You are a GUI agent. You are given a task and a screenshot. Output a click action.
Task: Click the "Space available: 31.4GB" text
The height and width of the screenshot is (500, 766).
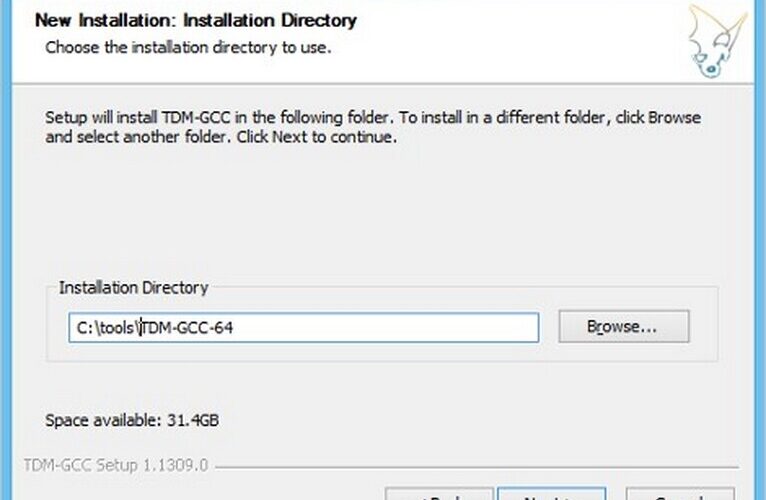[132, 420]
